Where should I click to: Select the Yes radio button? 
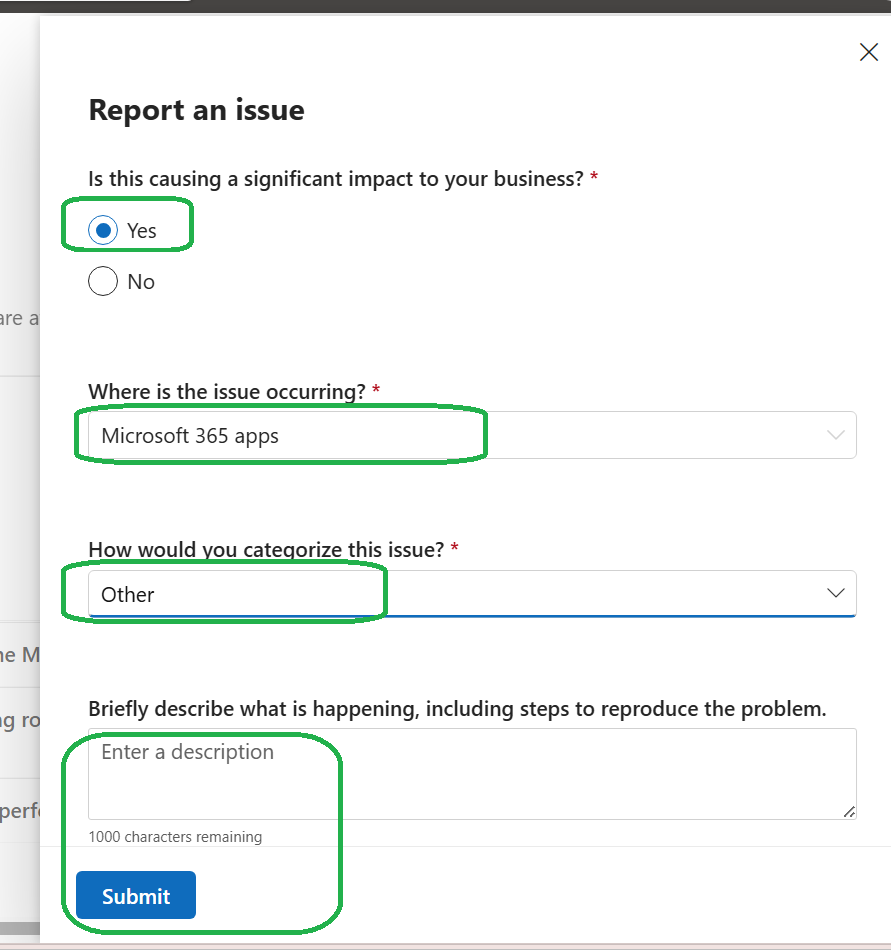coord(103,230)
